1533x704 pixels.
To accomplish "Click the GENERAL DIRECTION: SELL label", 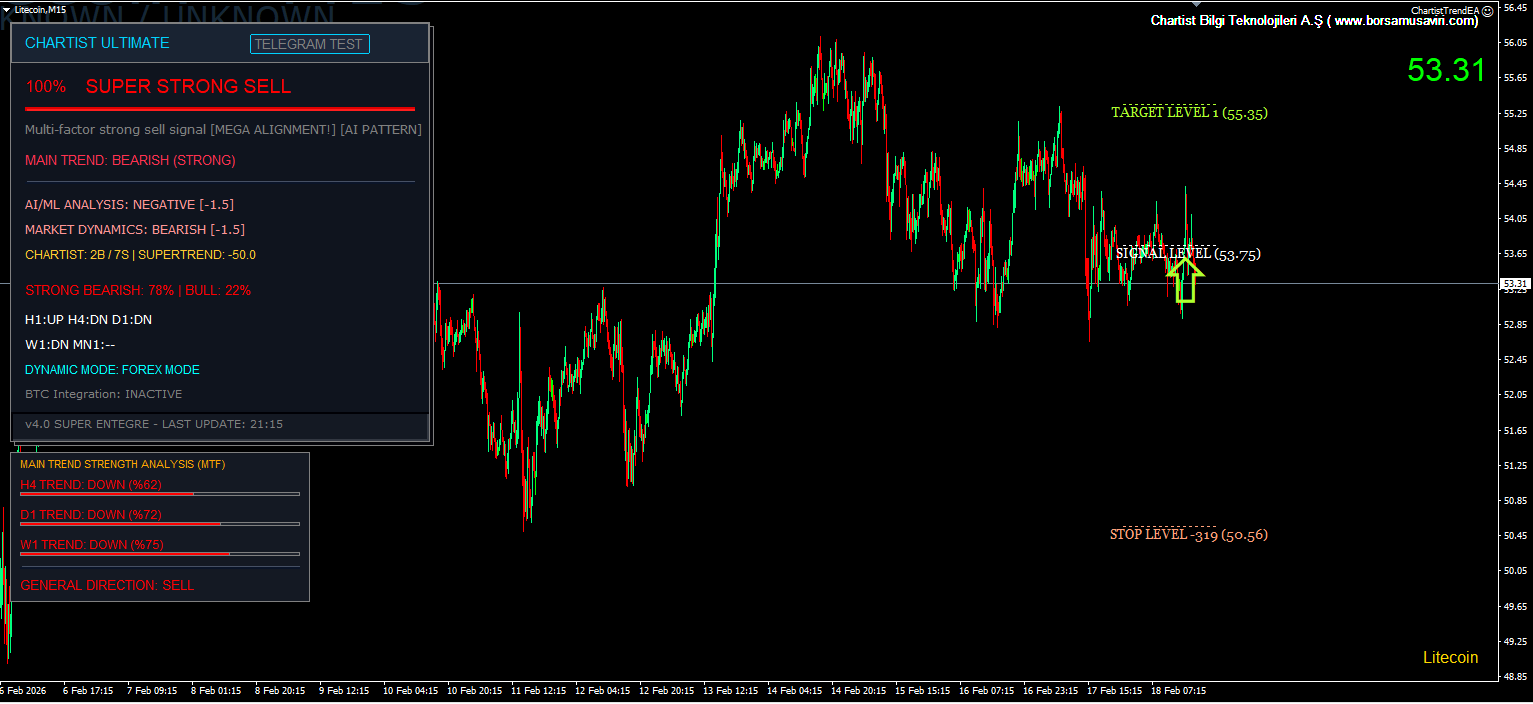I will coord(107,585).
